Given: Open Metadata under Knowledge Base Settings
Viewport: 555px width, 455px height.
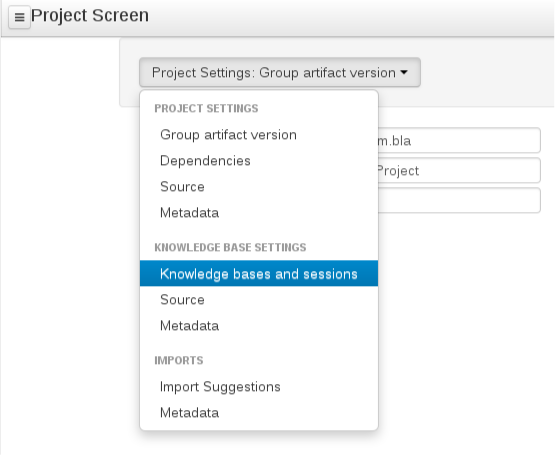Looking at the screenshot, I should [259, 325].
